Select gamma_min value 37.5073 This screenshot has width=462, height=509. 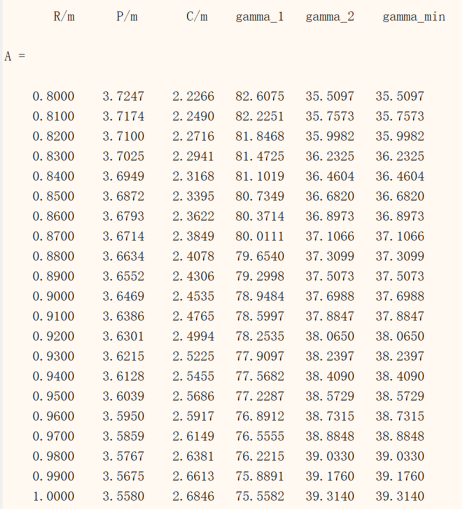click(x=400, y=276)
